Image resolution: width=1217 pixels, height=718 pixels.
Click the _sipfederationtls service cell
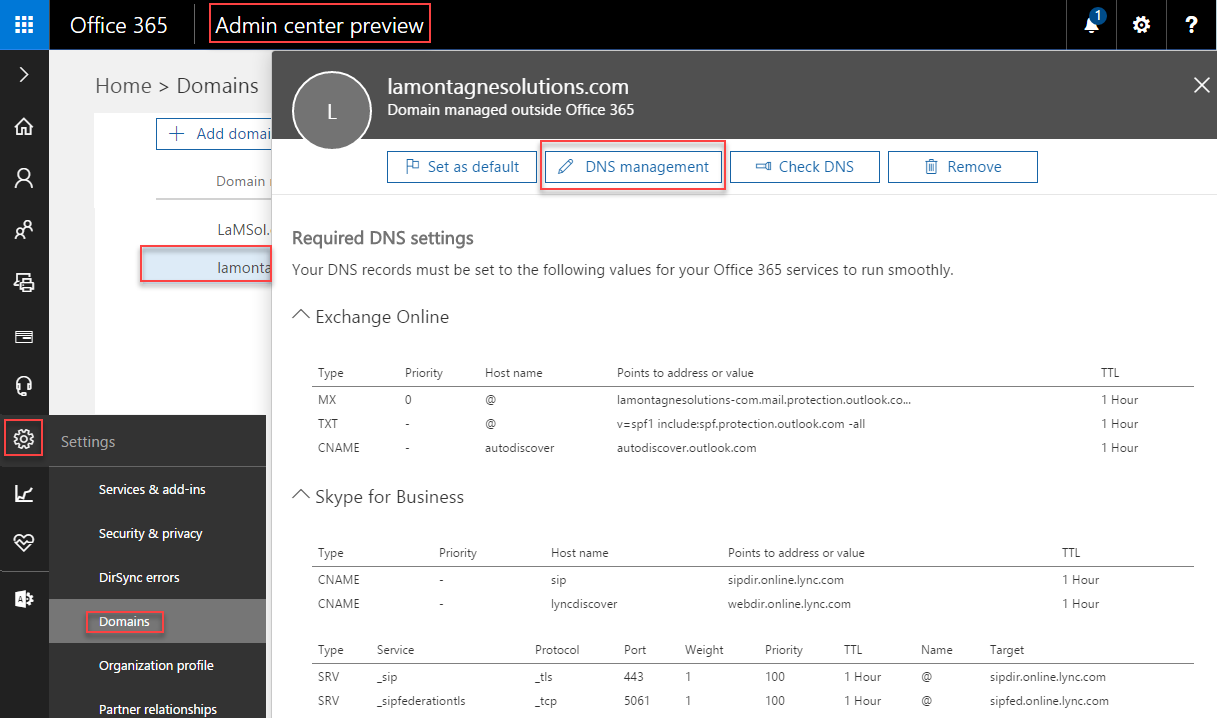[421, 701]
